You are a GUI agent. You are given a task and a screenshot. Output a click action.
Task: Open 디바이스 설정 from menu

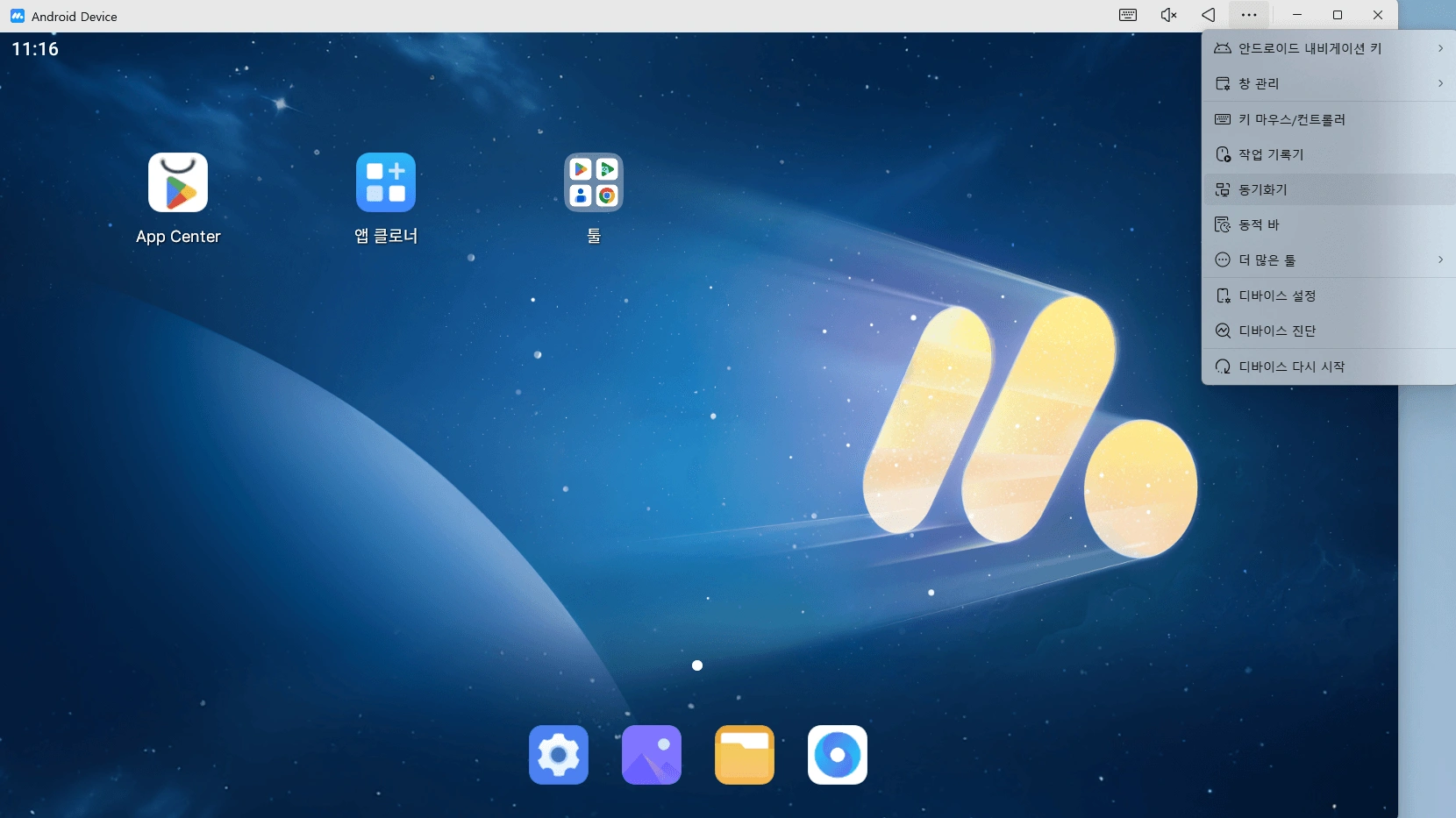click(x=1277, y=295)
